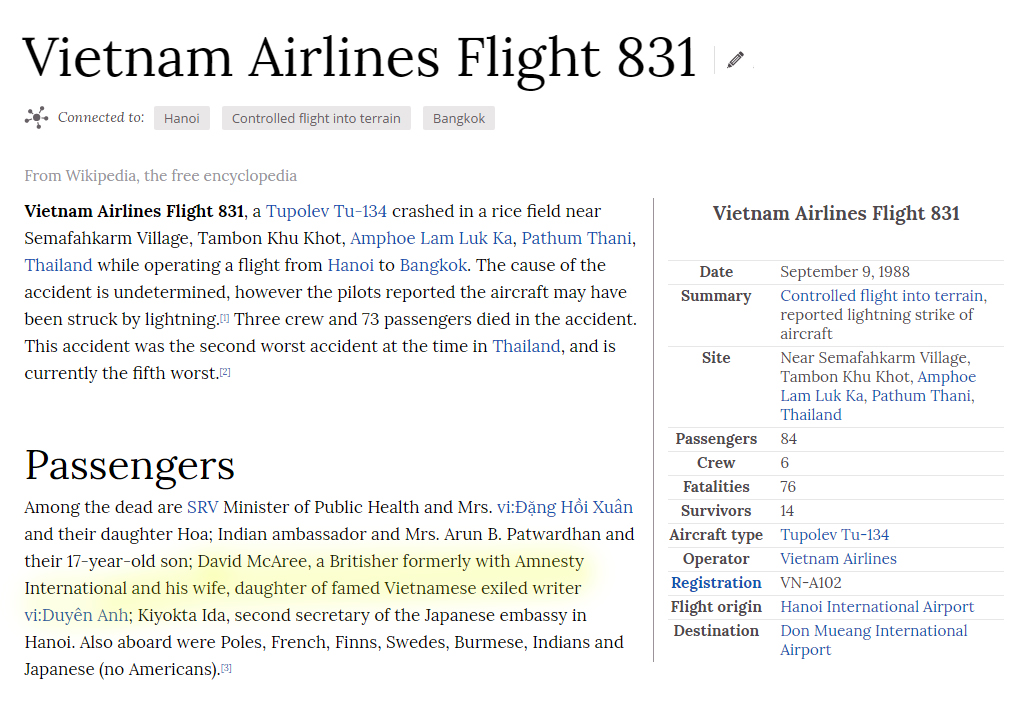Open citation reference number 1

[x=224, y=318]
